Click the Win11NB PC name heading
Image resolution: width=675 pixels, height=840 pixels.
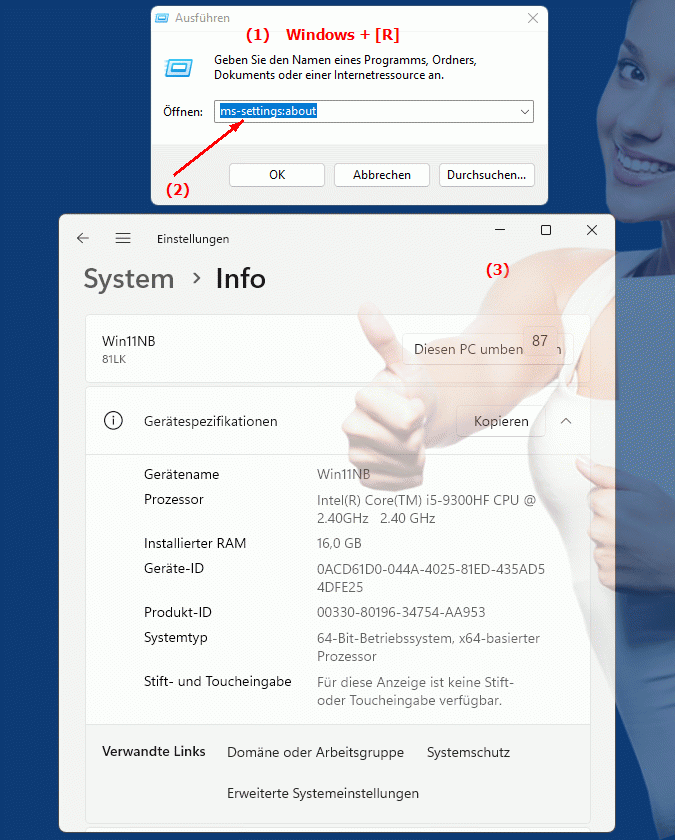tap(129, 341)
